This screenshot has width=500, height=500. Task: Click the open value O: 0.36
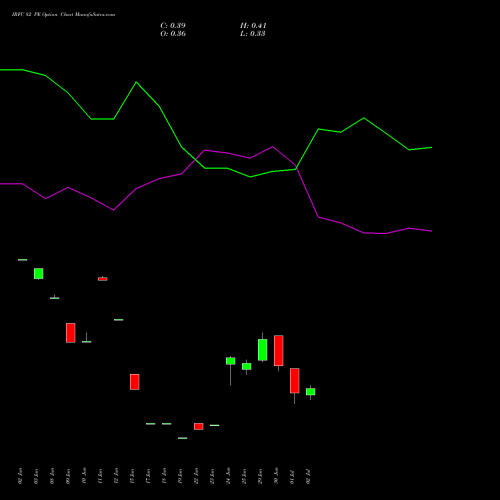173,34
